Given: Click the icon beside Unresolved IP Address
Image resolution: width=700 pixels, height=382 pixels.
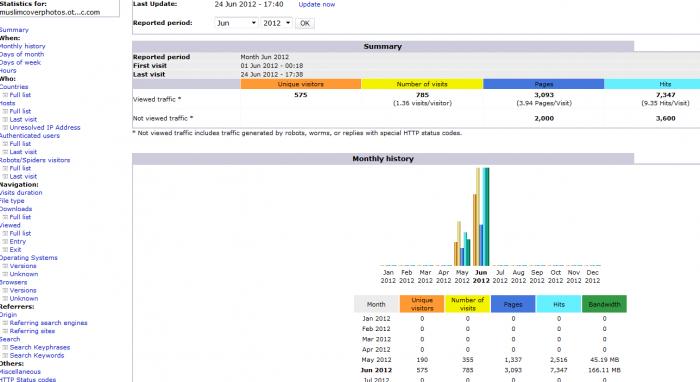Looking at the screenshot, I should click(x=5, y=128).
